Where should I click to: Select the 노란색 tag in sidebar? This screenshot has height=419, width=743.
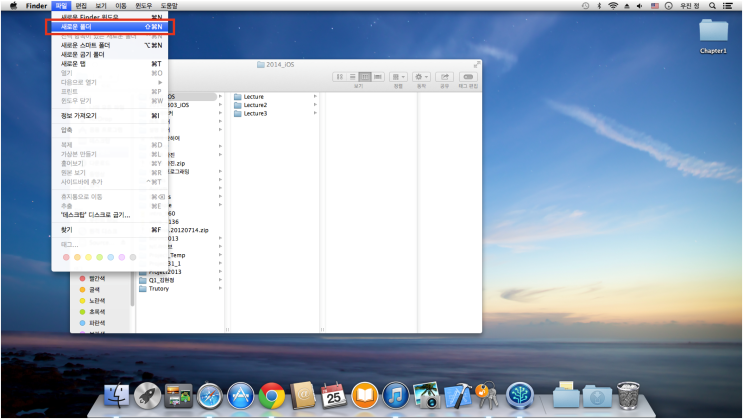(x=92, y=301)
